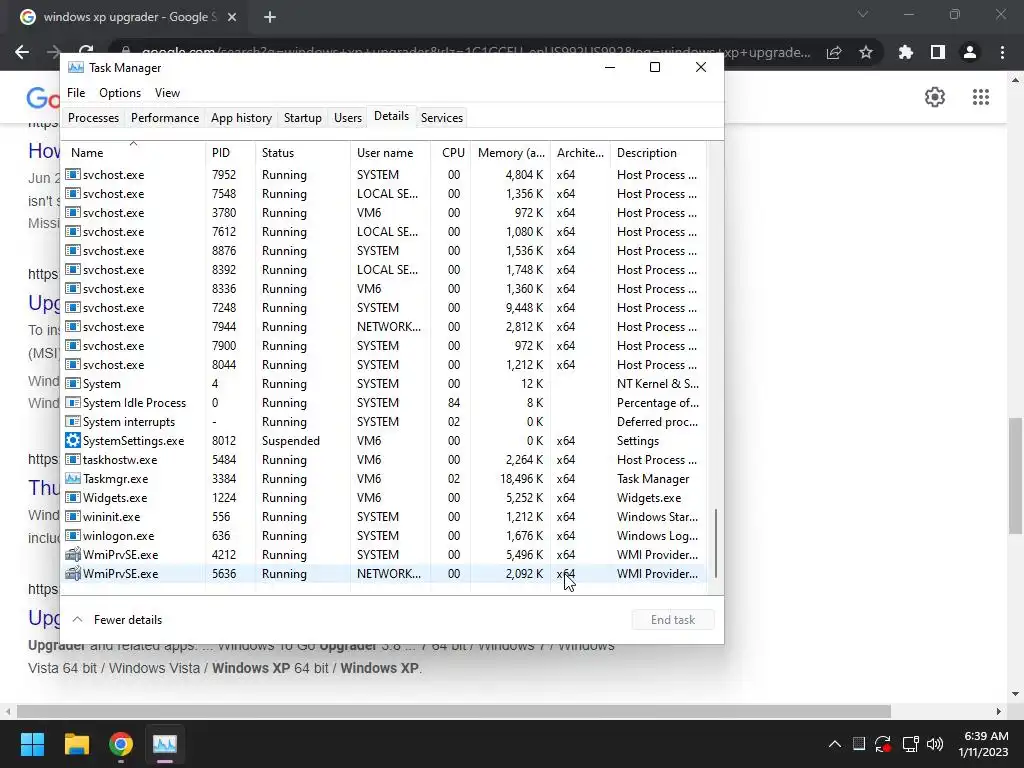Image resolution: width=1024 pixels, height=768 pixels.
Task: Sort by the Status column header
Action: pyautogui.click(x=302, y=152)
